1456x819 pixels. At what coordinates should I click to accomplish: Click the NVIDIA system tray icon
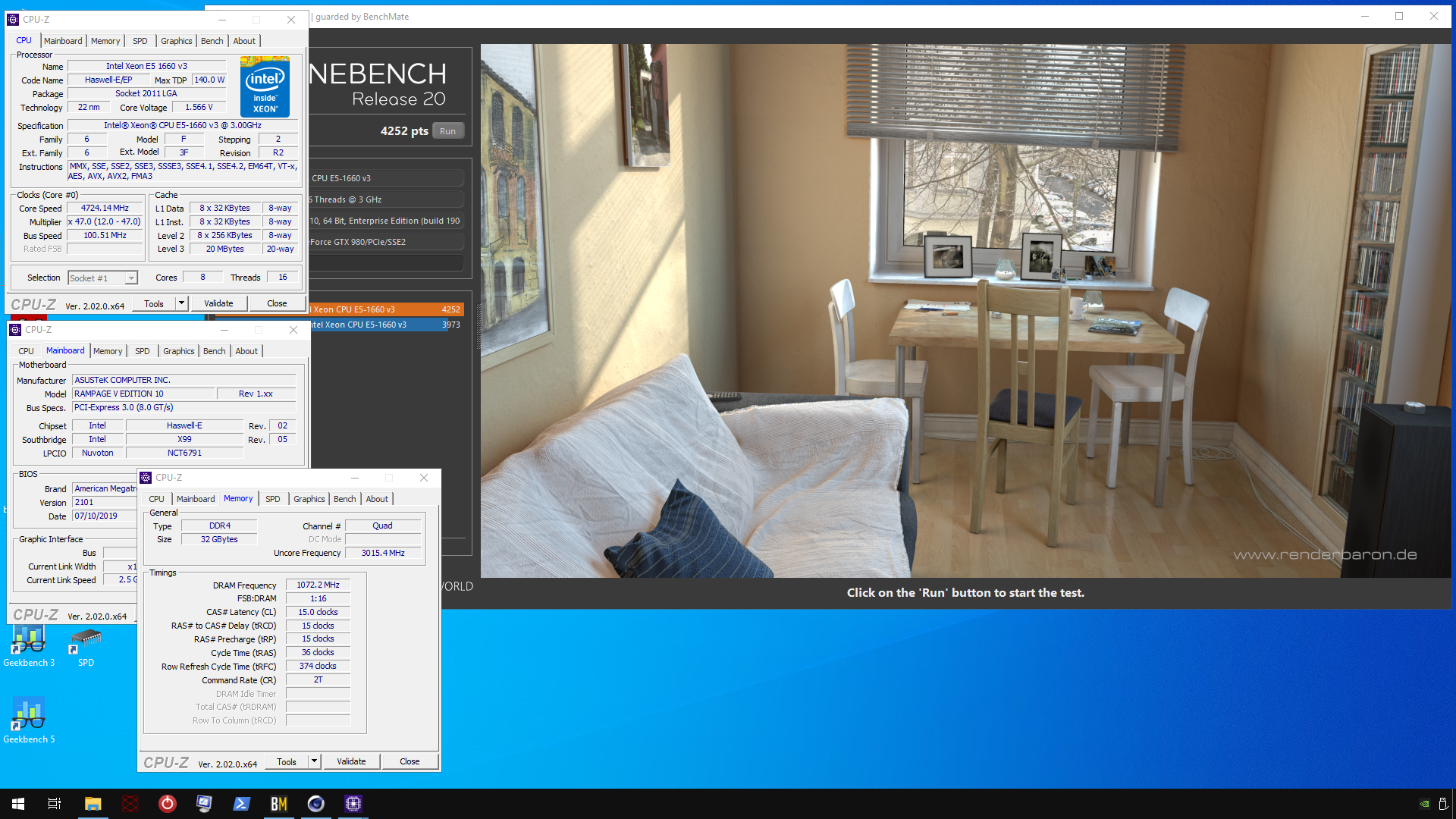click(x=1425, y=804)
